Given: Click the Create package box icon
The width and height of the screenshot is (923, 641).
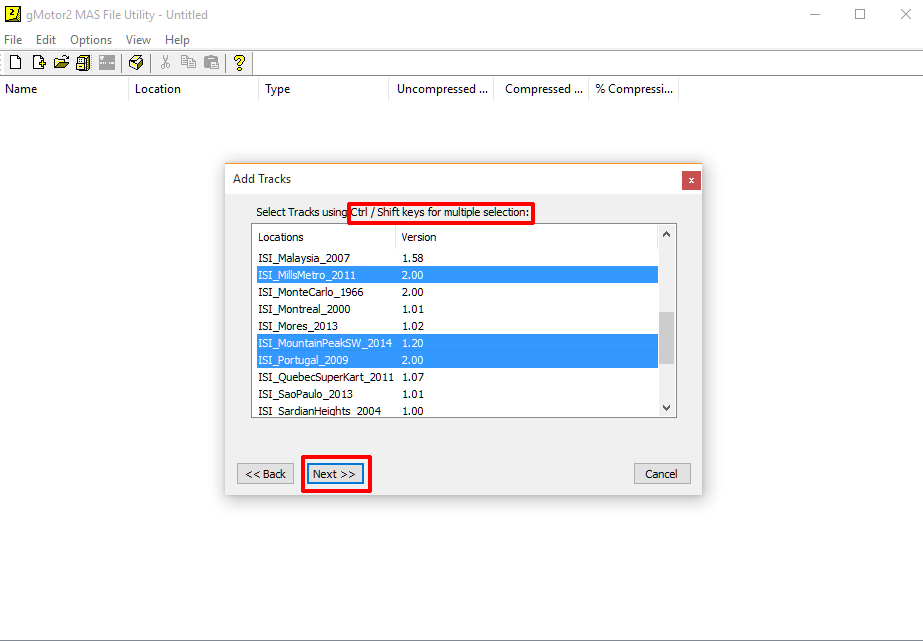Looking at the screenshot, I should pyautogui.click(x=136, y=62).
